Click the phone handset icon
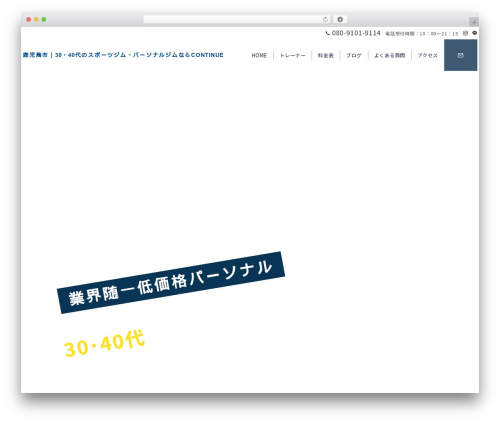Viewport: 500px width, 423px height. (x=327, y=33)
